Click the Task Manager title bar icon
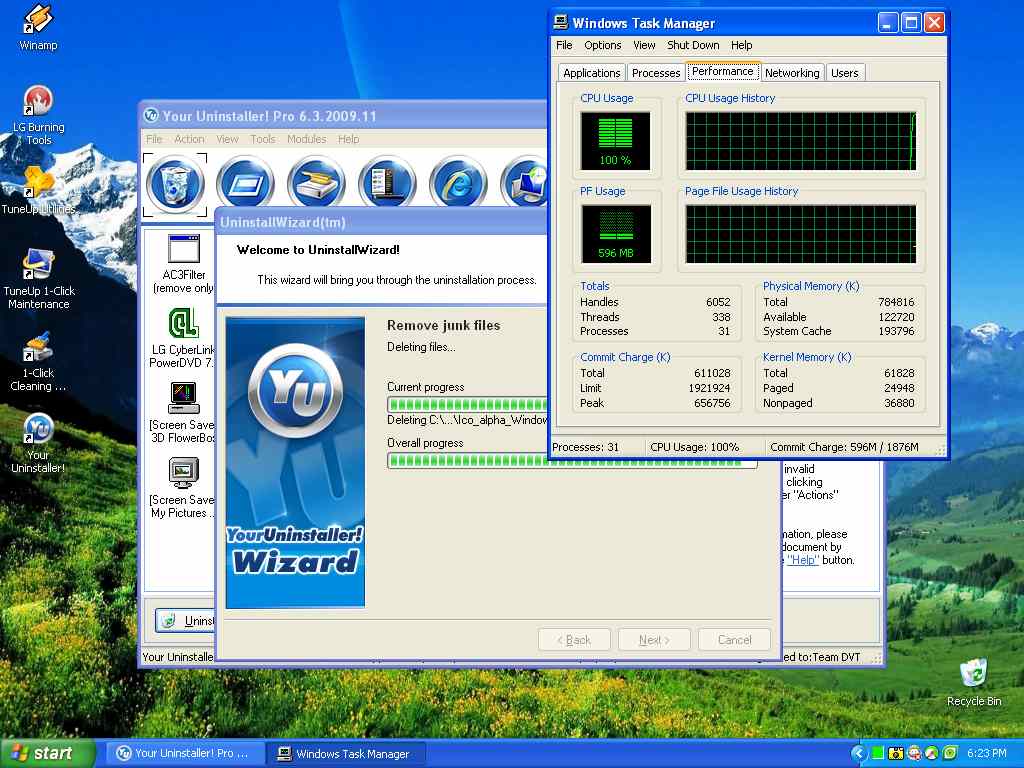Image resolution: width=1024 pixels, height=768 pixels. coord(560,22)
